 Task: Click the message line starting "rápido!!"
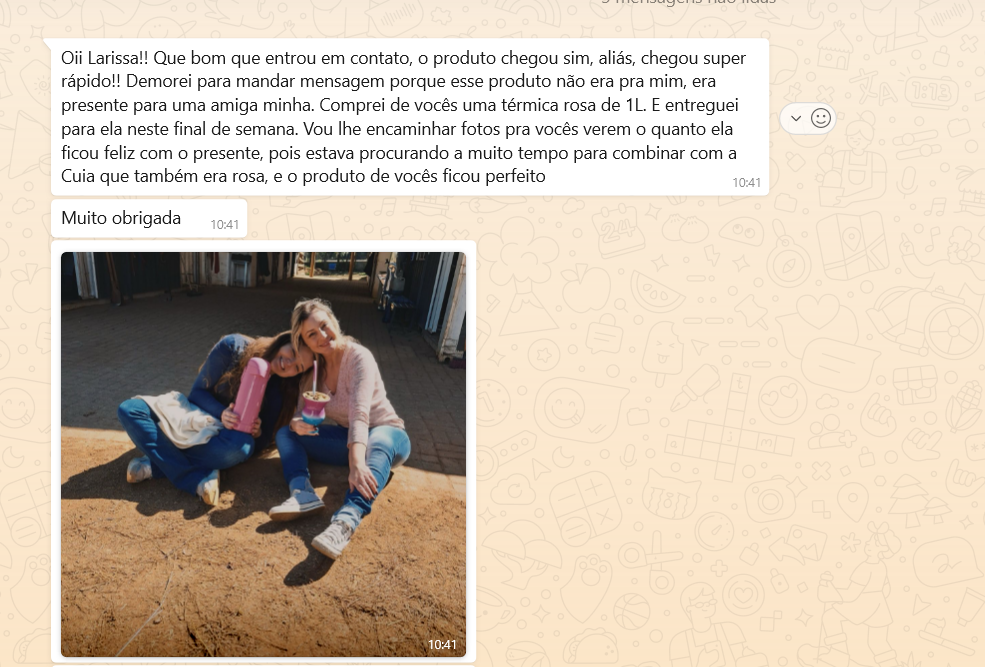(x=388, y=82)
